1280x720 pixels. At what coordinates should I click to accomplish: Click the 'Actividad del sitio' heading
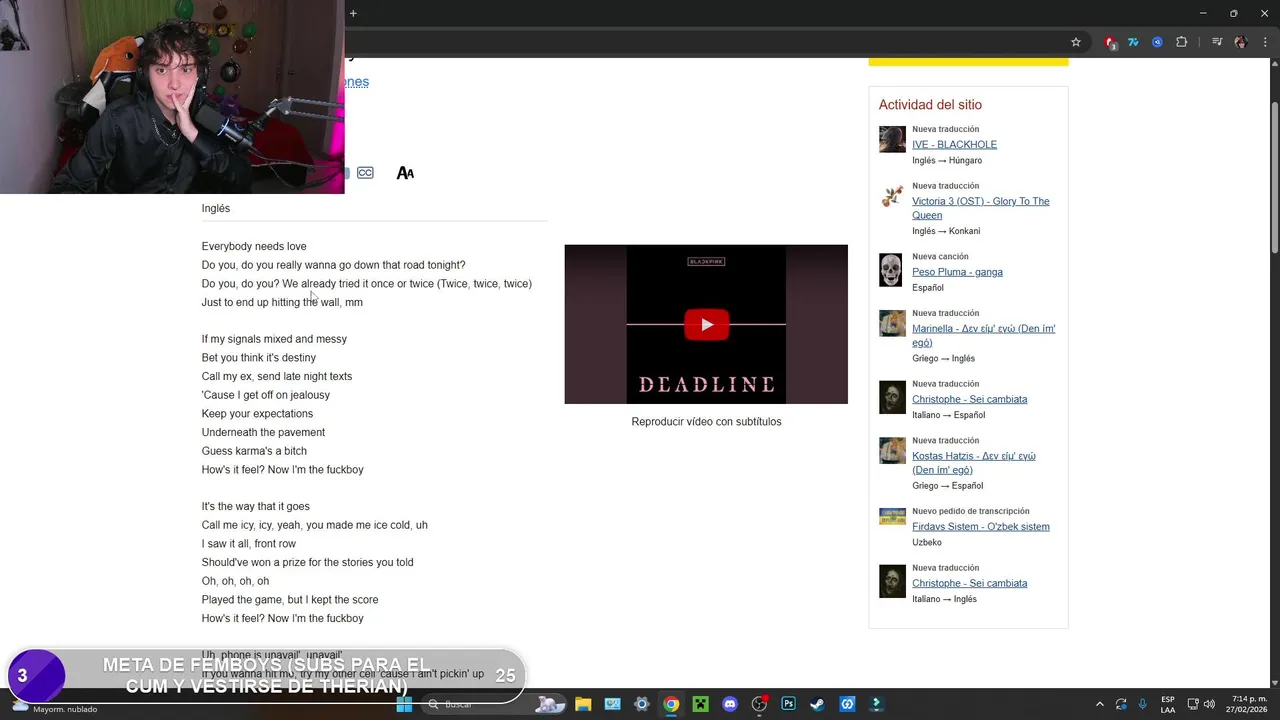click(930, 105)
